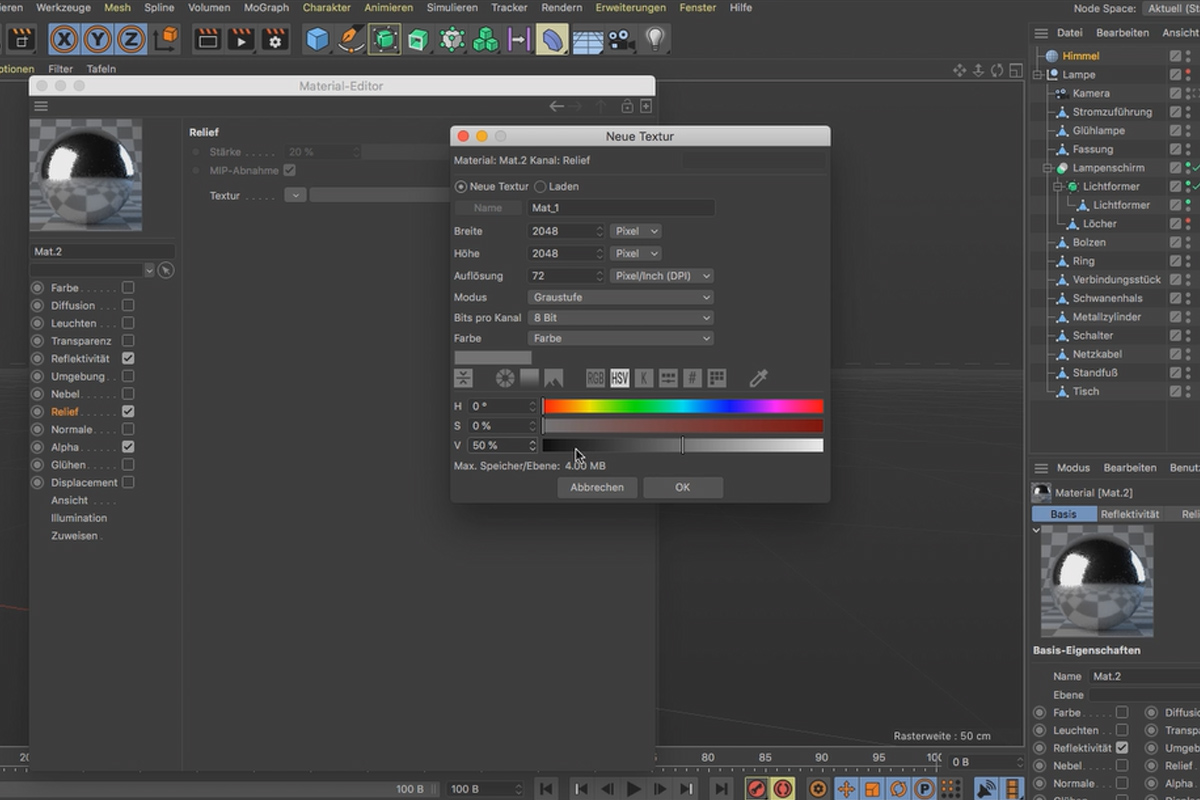Viewport: 1200px width, 800px height.
Task: Open the Fenster menu
Action: click(x=698, y=8)
